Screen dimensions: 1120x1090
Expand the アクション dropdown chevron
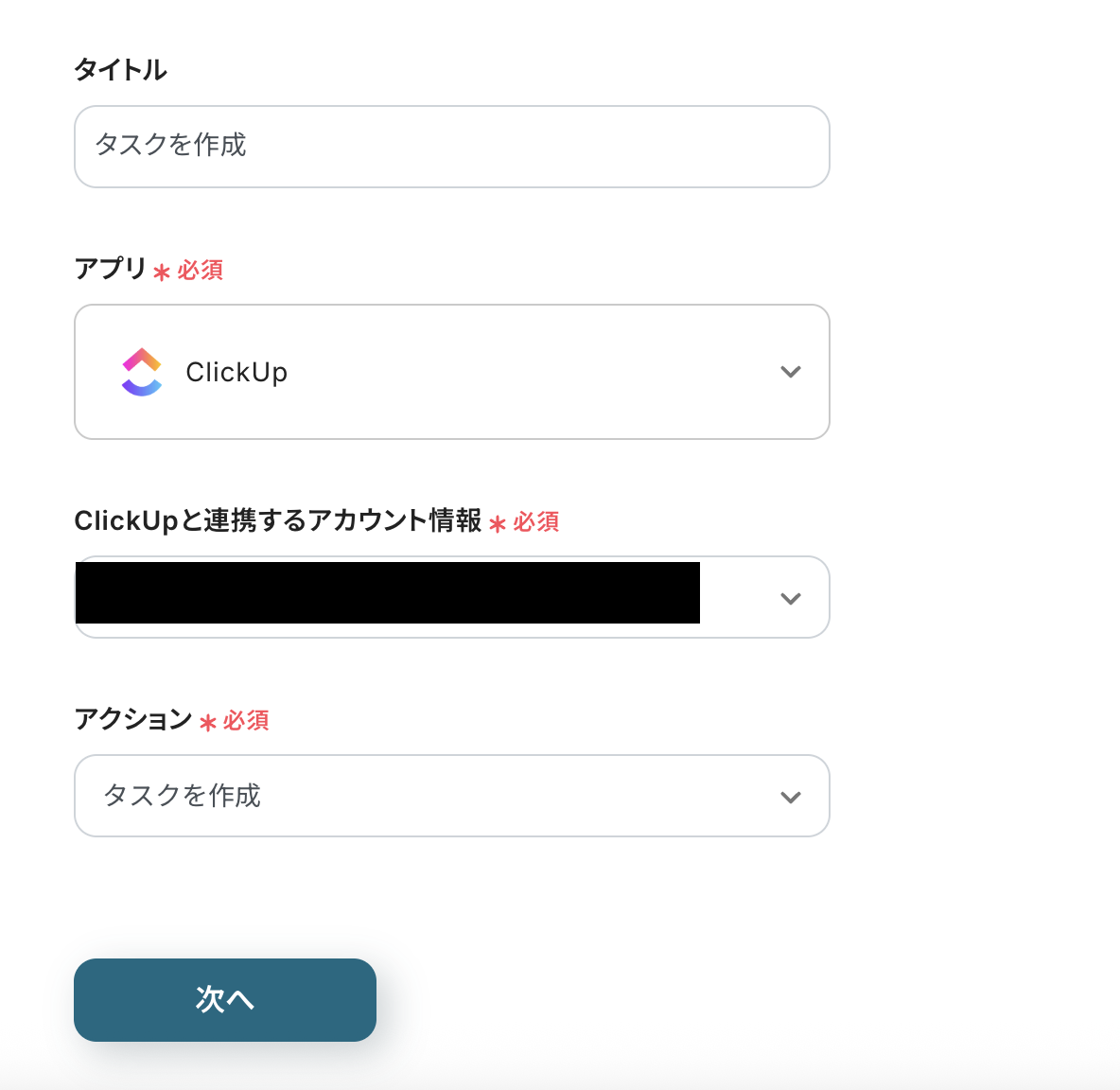790,797
